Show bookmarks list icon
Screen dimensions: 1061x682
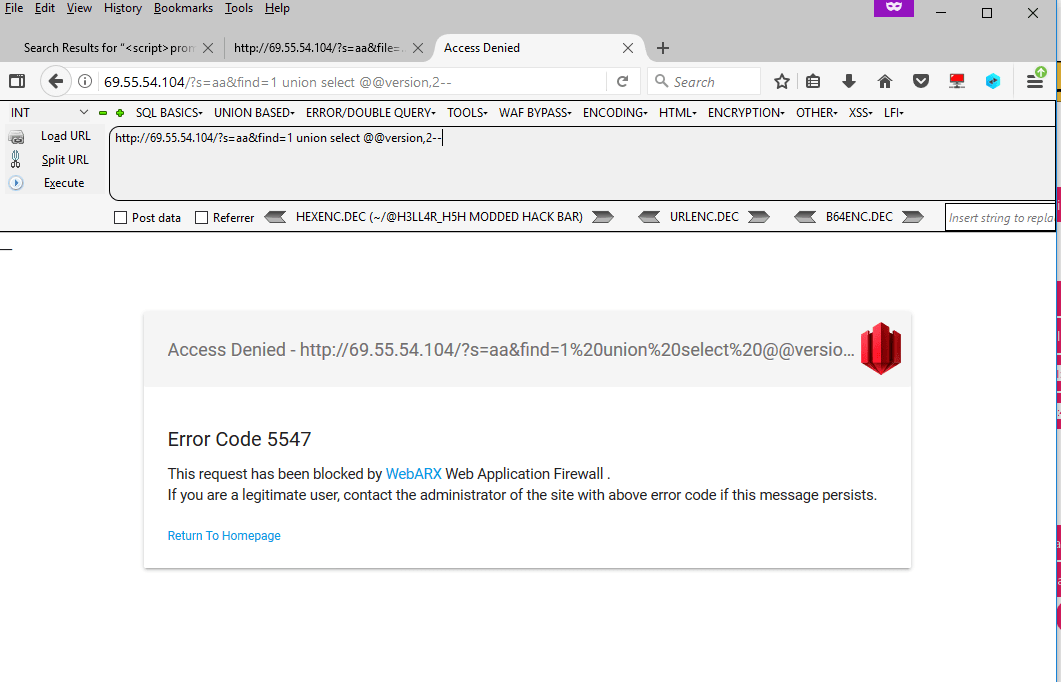tap(813, 82)
